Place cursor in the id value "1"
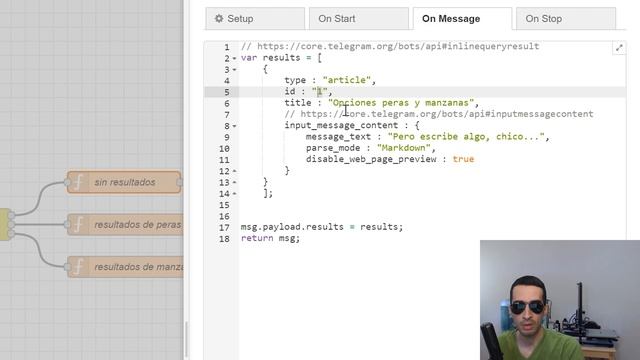This screenshot has height=360, width=640. (320, 91)
